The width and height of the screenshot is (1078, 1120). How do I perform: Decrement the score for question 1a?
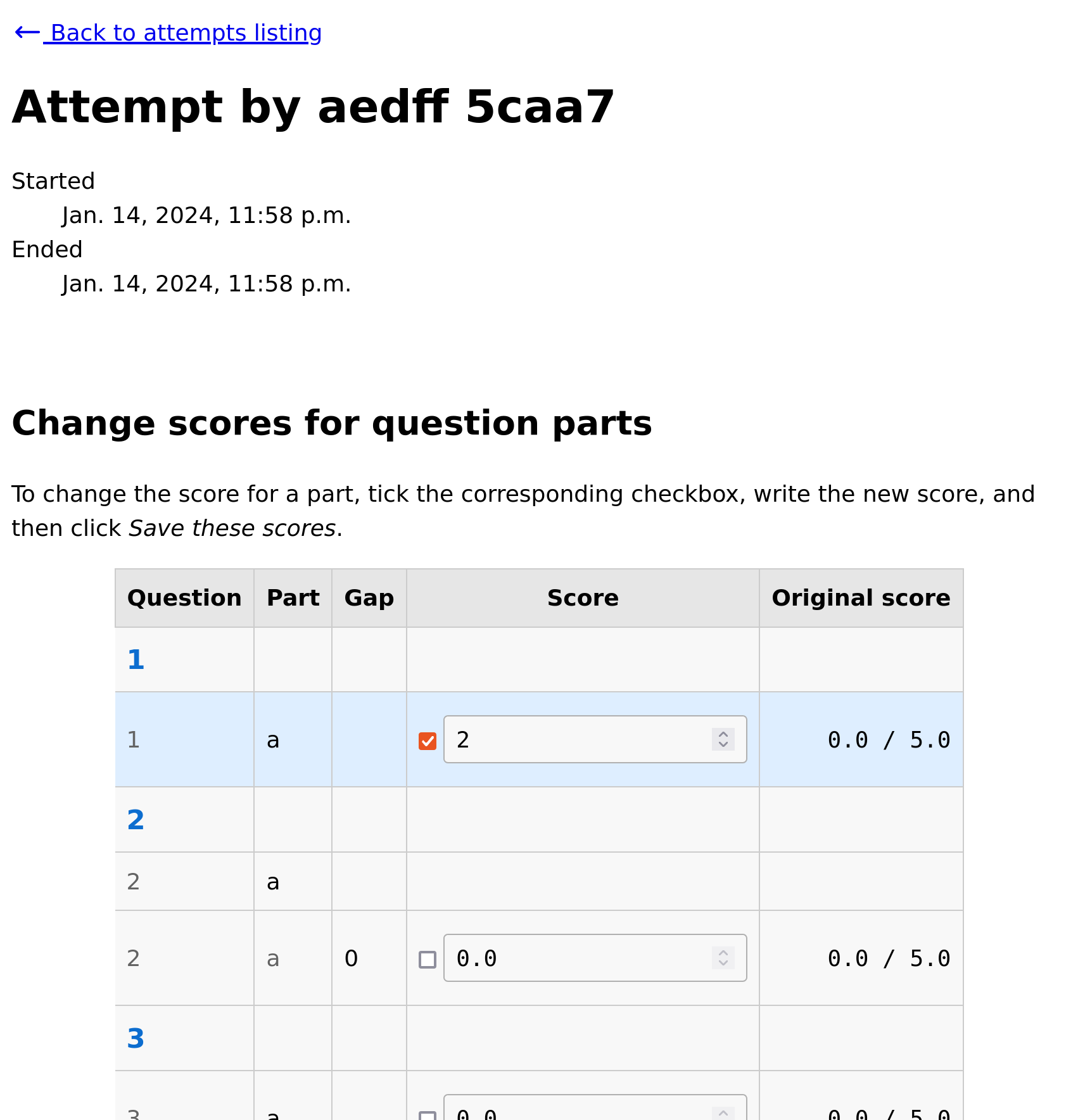coord(723,746)
